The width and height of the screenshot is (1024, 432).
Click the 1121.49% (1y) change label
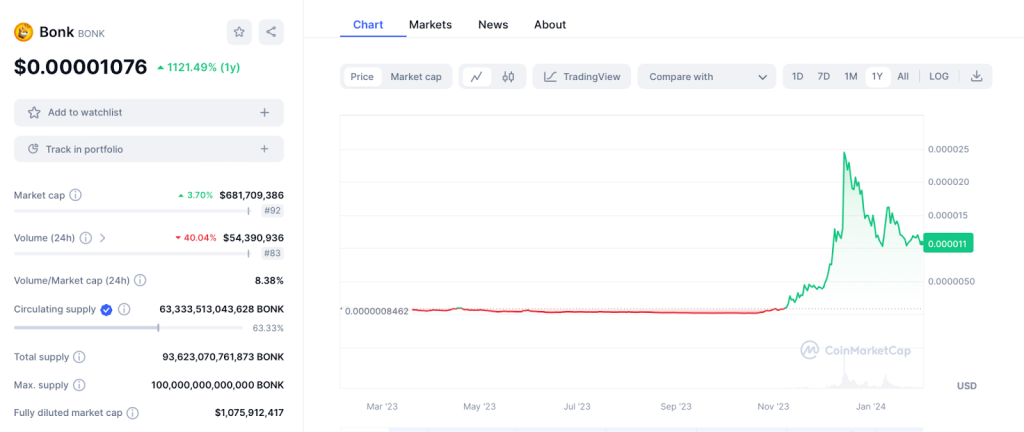pyautogui.click(x=198, y=67)
